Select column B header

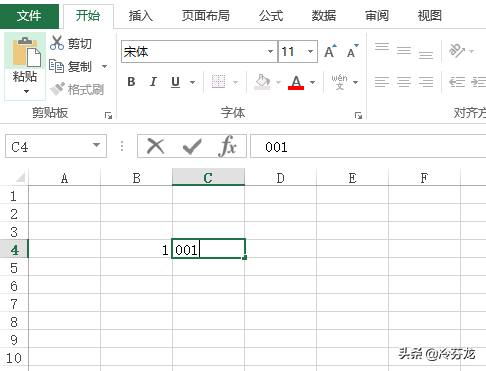click(136, 177)
